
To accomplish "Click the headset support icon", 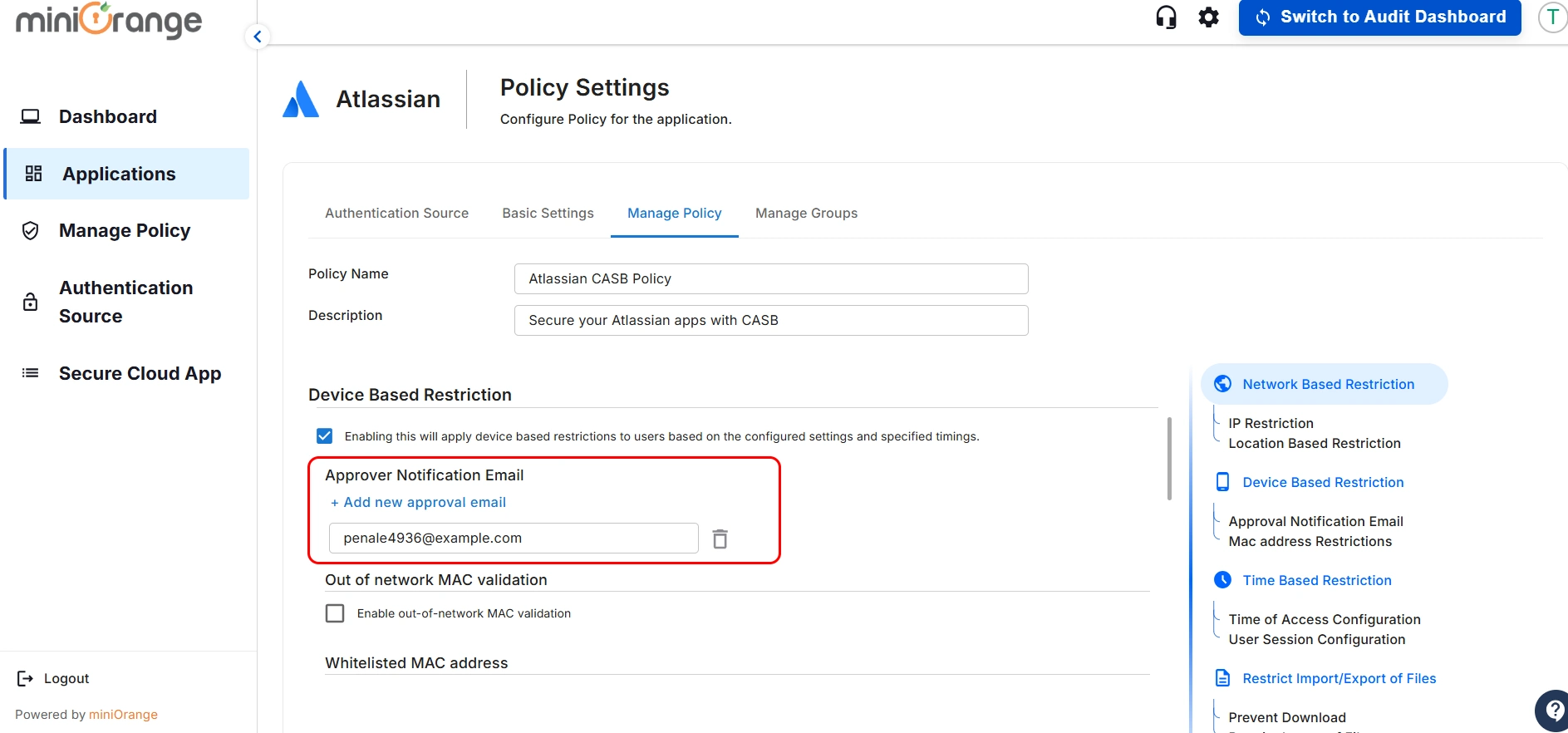I will [x=1166, y=17].
